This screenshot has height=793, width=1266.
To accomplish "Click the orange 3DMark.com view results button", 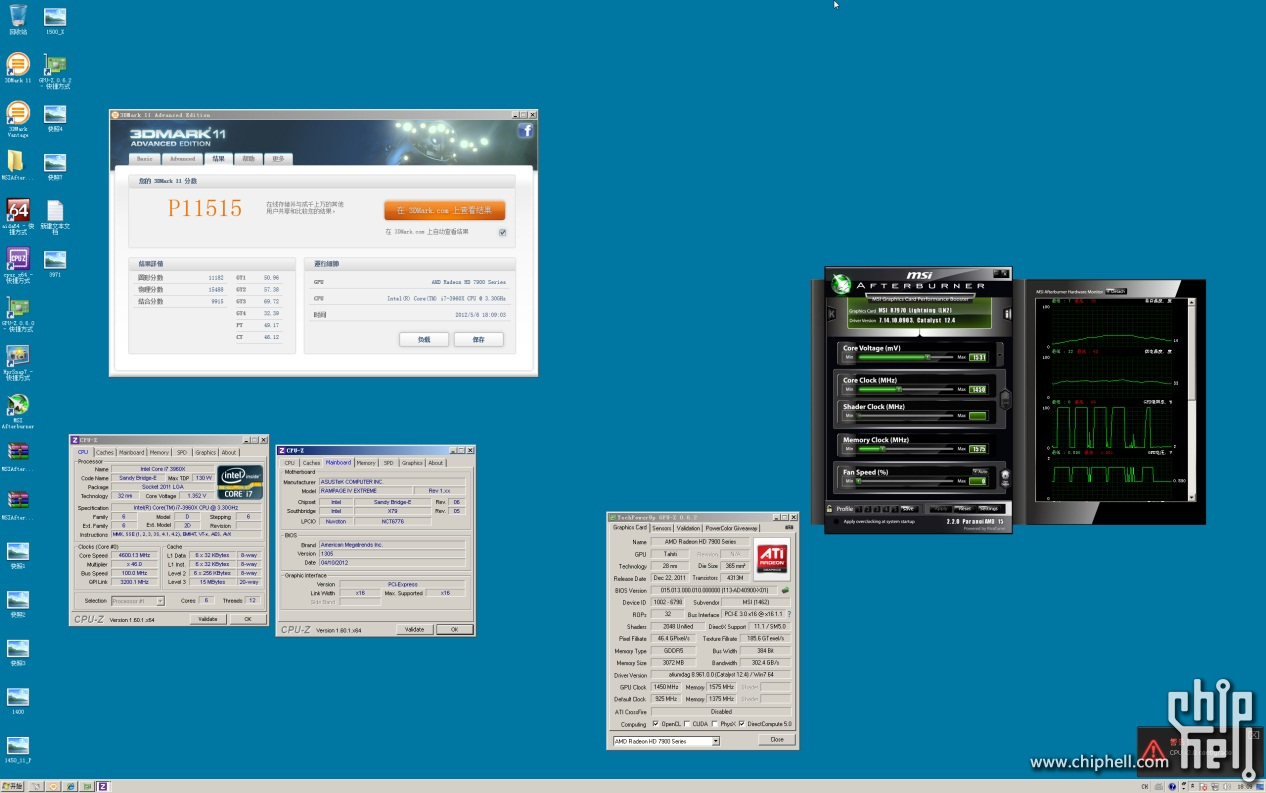I will tap(444, 210).
